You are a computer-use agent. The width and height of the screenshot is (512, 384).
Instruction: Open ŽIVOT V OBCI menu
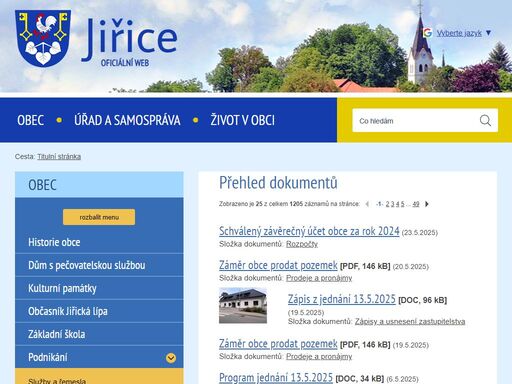pos(242,120)
